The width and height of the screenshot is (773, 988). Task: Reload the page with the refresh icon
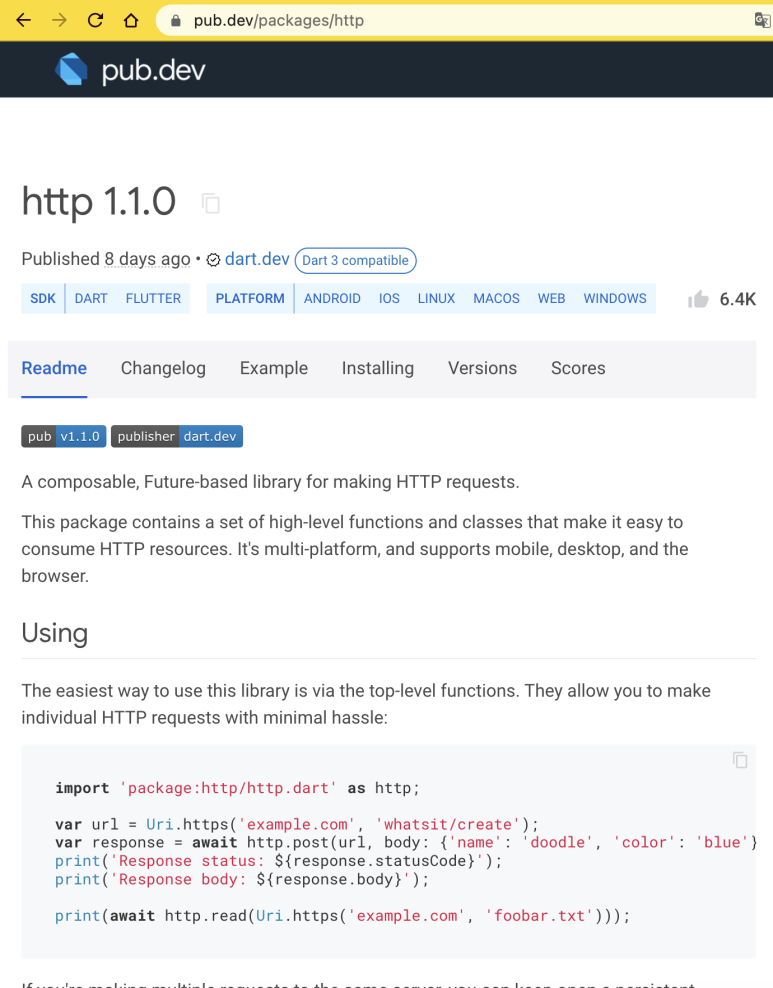[x=95, y=21]
